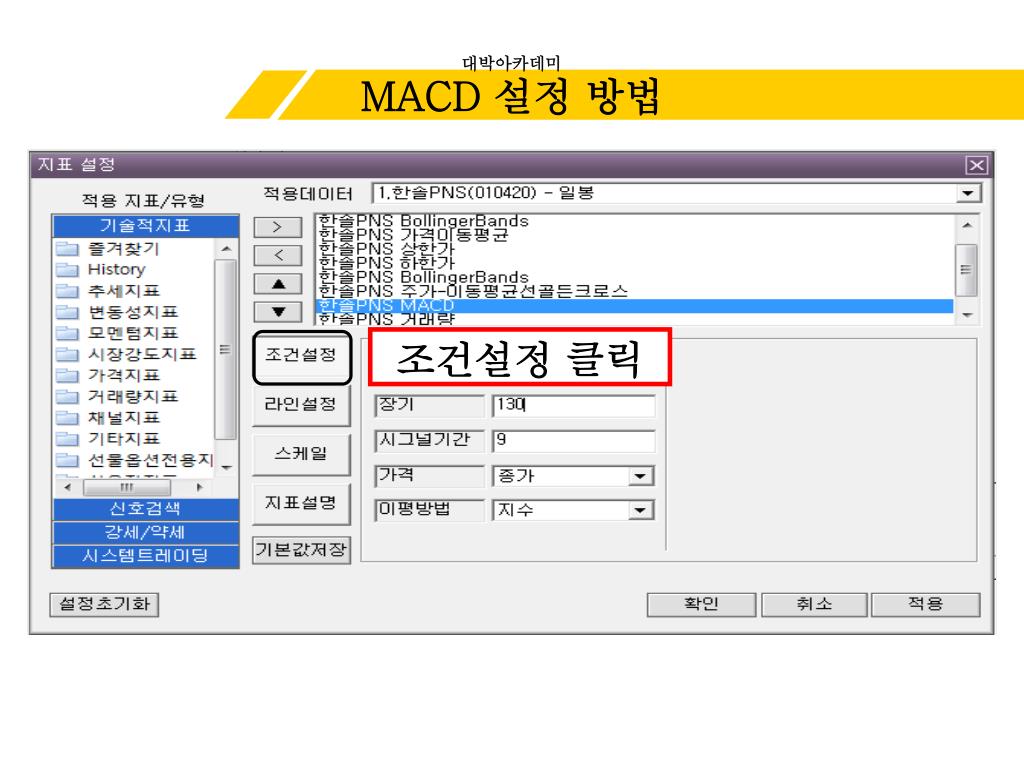Move indicator down with black down-triangle button
The height and width of the screenshot is (768, 1024).
point(278,312)
